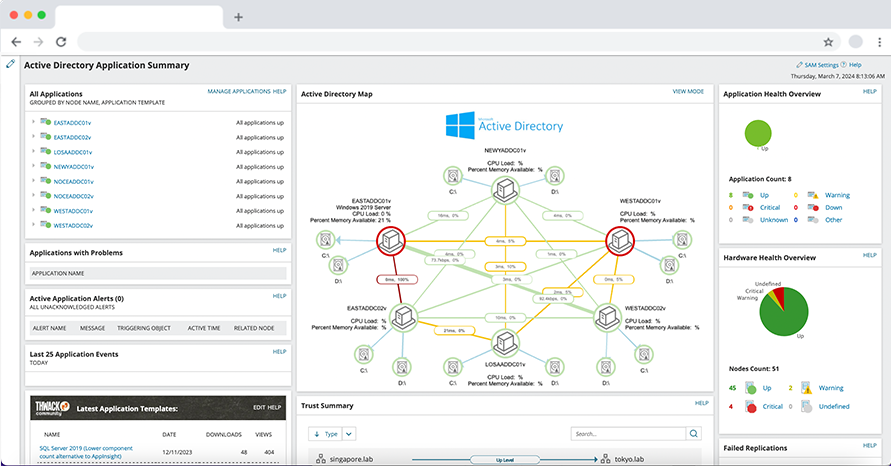Click the Trust Summary search magnifier icon
Viewport: 891px width, 466px height.
click(693, 434)
